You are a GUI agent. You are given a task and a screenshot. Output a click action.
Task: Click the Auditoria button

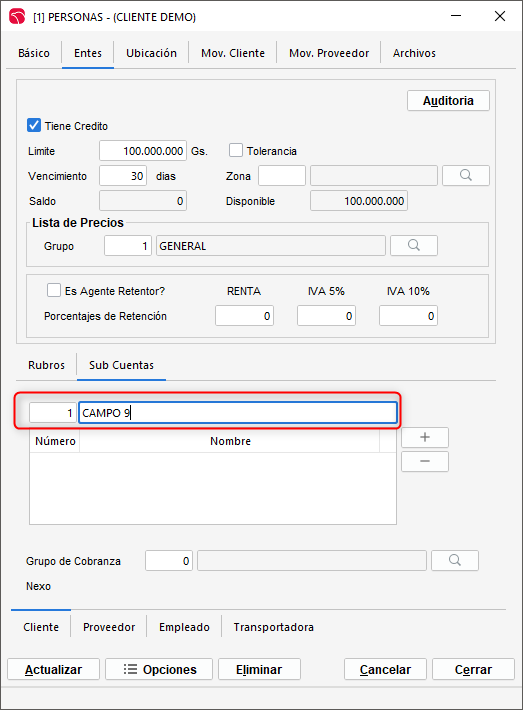(448, 101)
